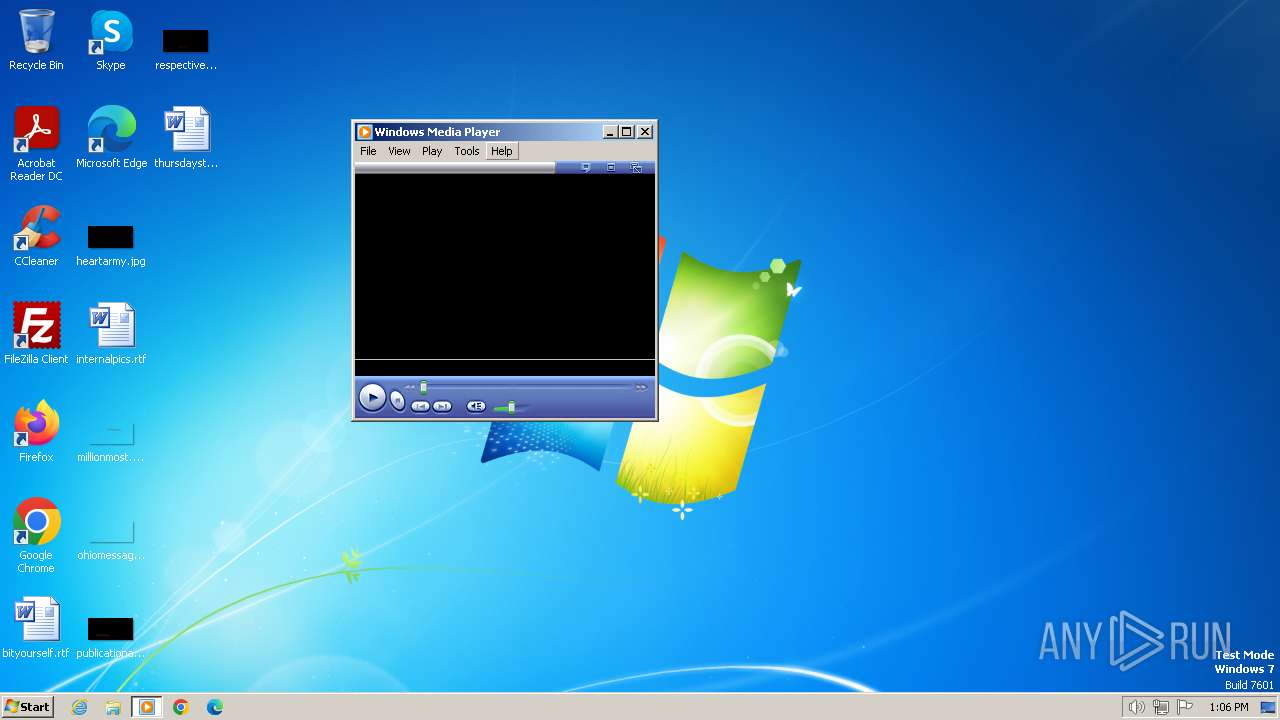Select the Microsoft Edge desktop shortcut
The width and height of the screenshot is (1280, 720).
point(111,138)
